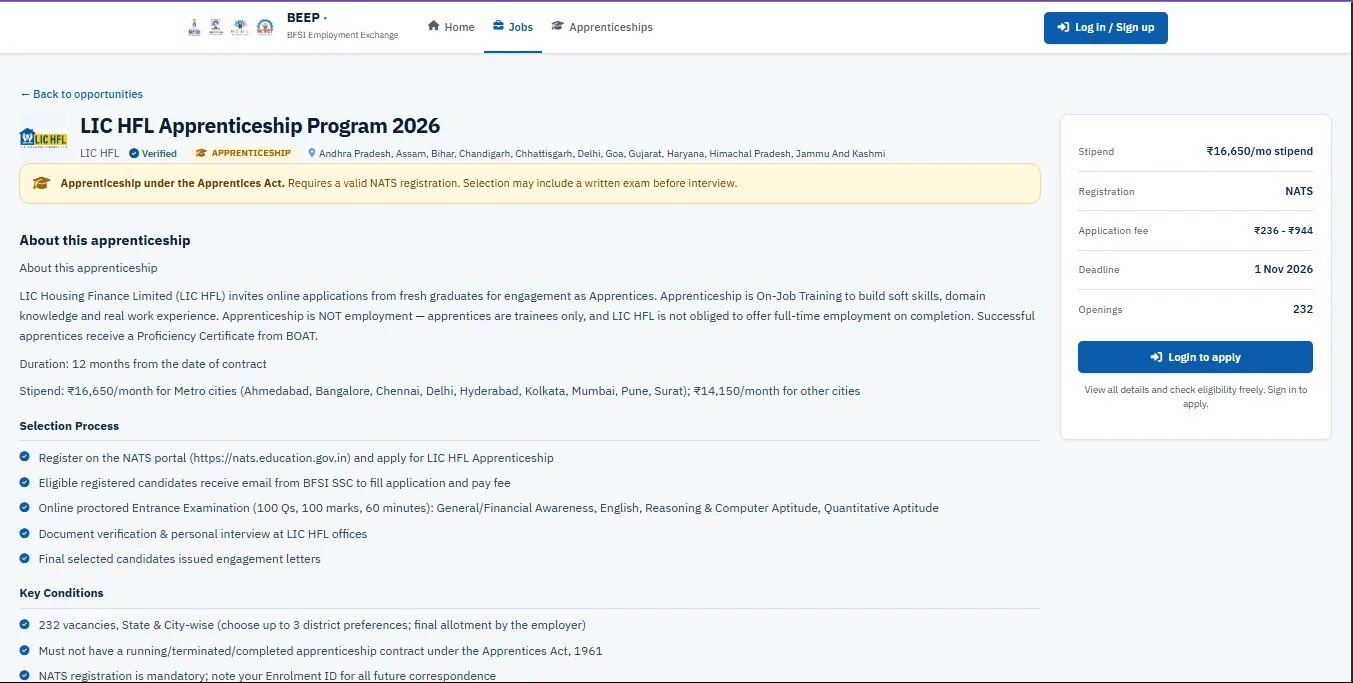Go to the Home navigation item
The image size is (1353, 683).
tap(451, 27)
